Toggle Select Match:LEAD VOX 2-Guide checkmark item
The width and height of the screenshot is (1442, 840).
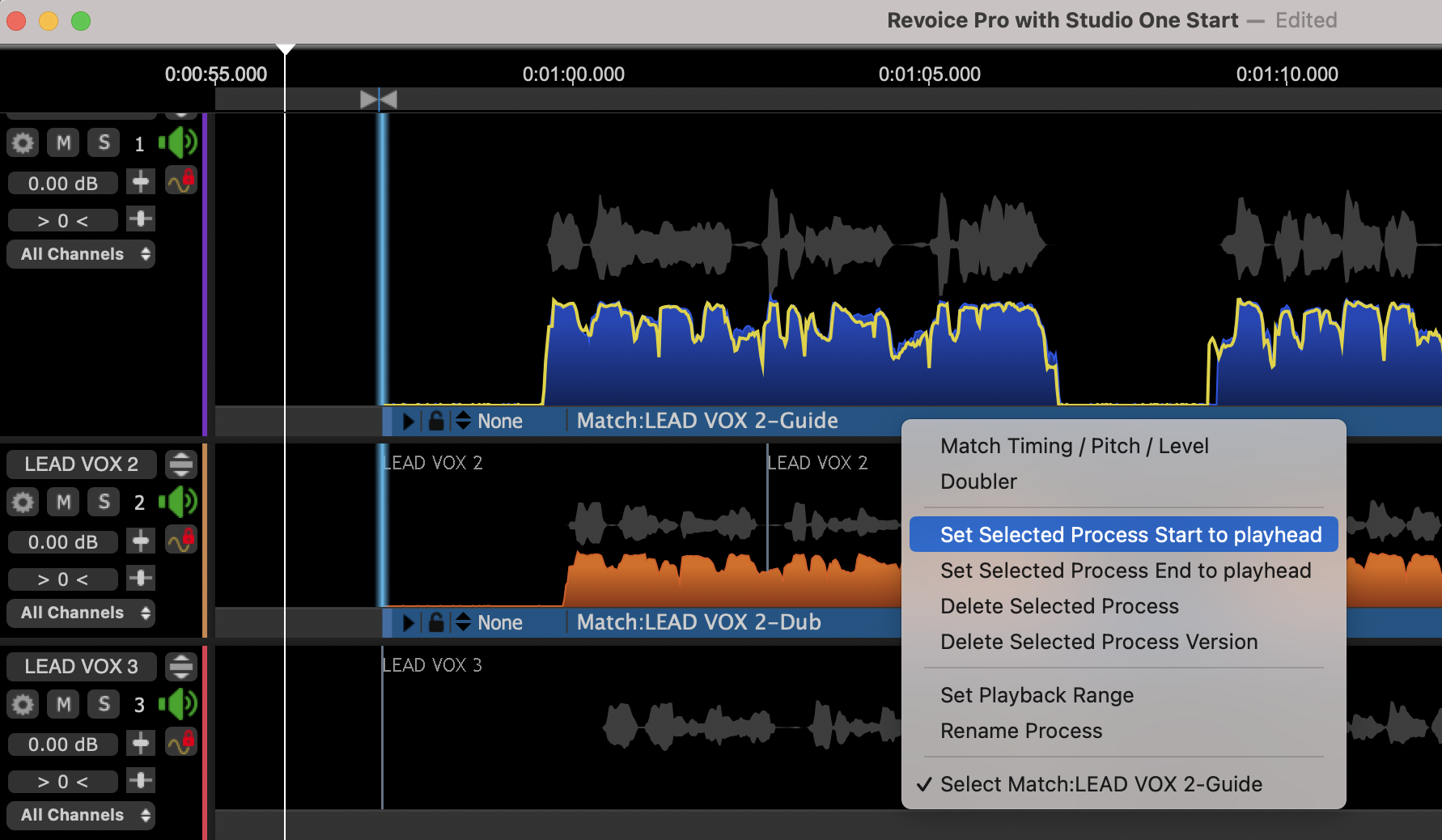1101,784
